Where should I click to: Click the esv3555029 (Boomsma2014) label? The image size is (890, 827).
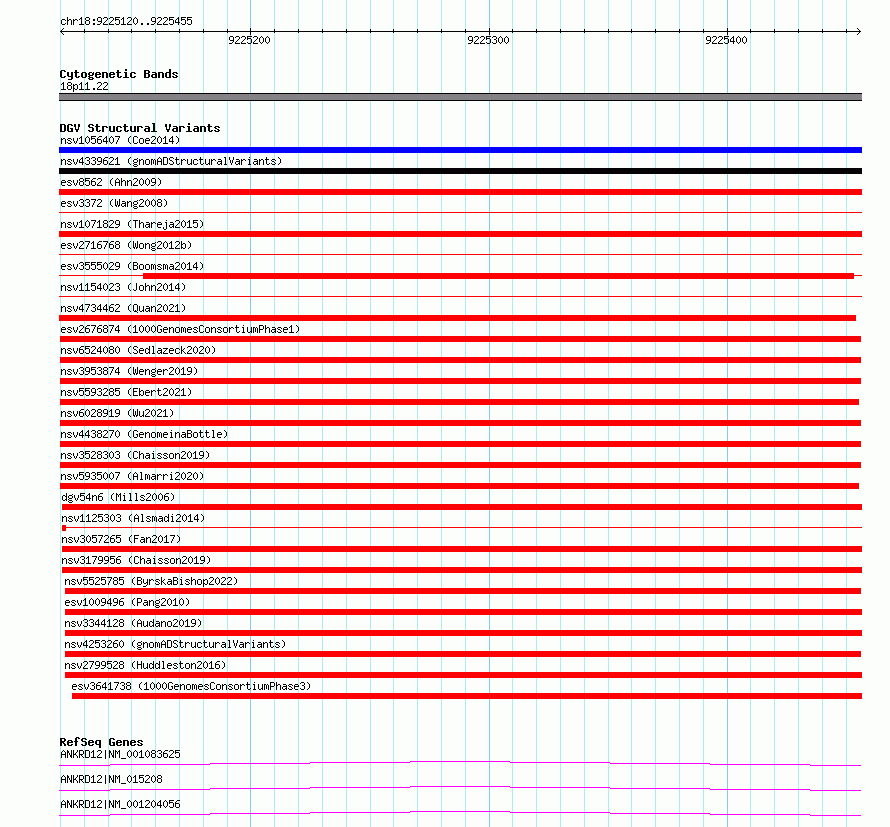(x=132, y=266)
